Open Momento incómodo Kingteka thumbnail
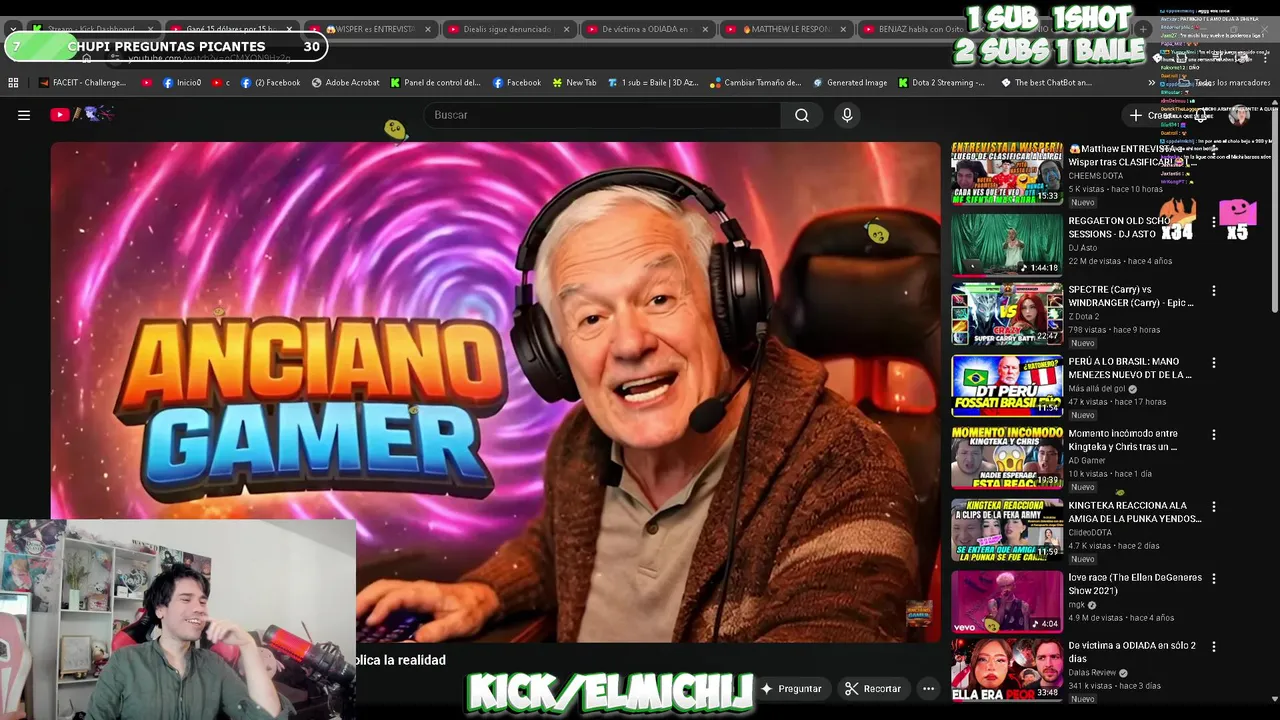Viewport: 1280px width, 720px height. click(1007, 458)
